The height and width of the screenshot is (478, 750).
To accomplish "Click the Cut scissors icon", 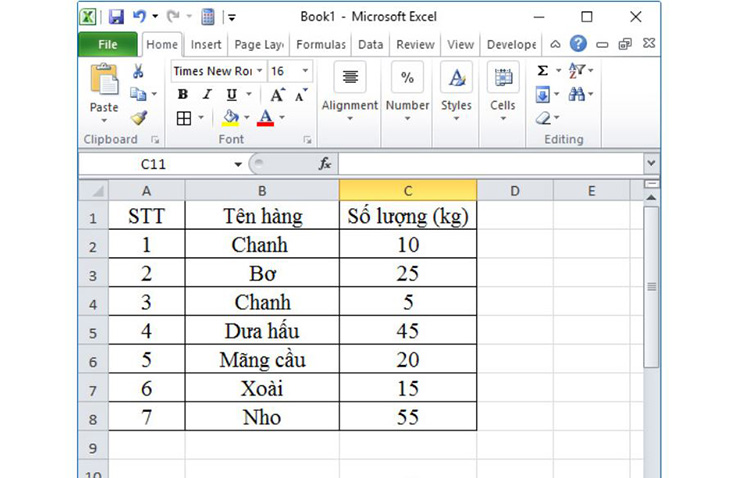I will [x=138, y=71].
